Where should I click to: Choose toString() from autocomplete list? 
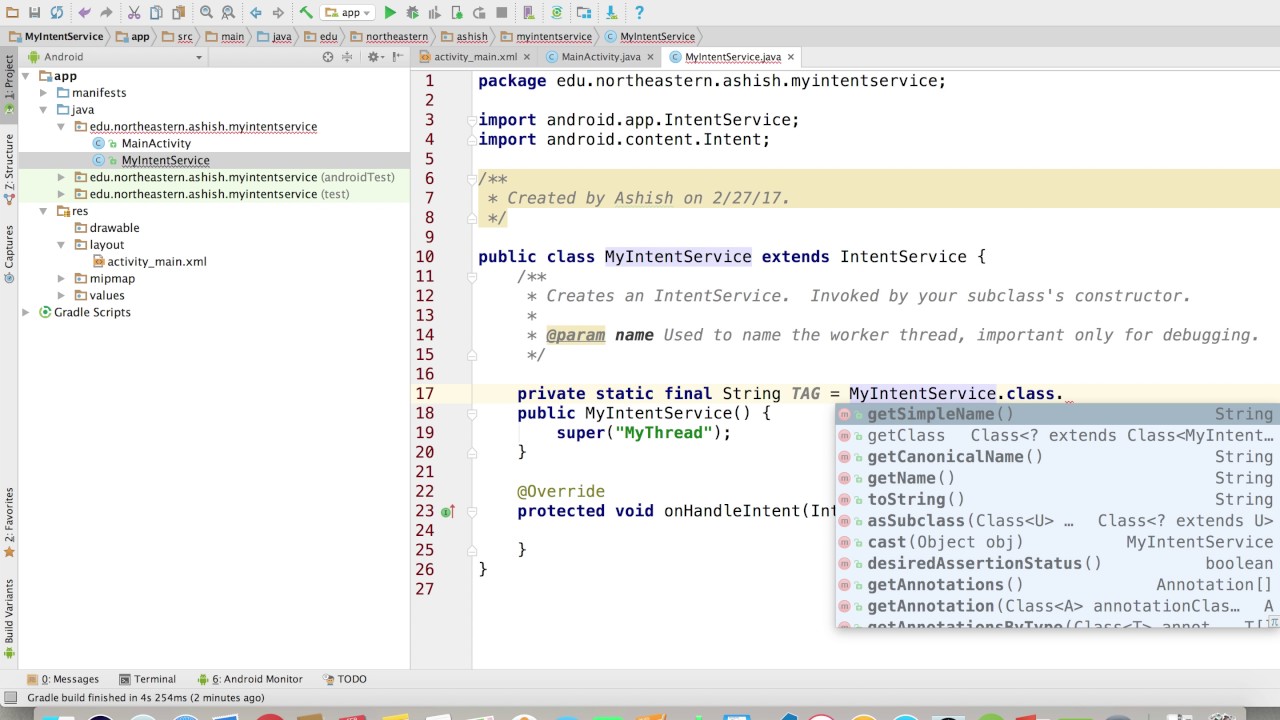tap(1056, 499)
